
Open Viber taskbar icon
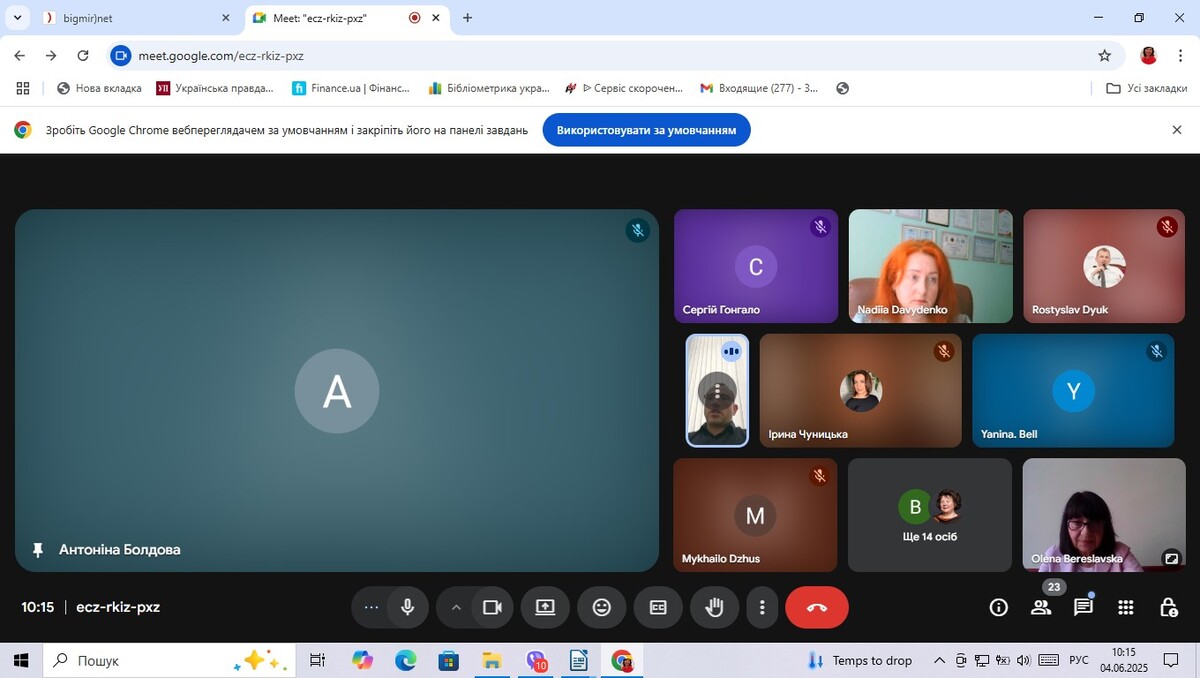point(536,660)
